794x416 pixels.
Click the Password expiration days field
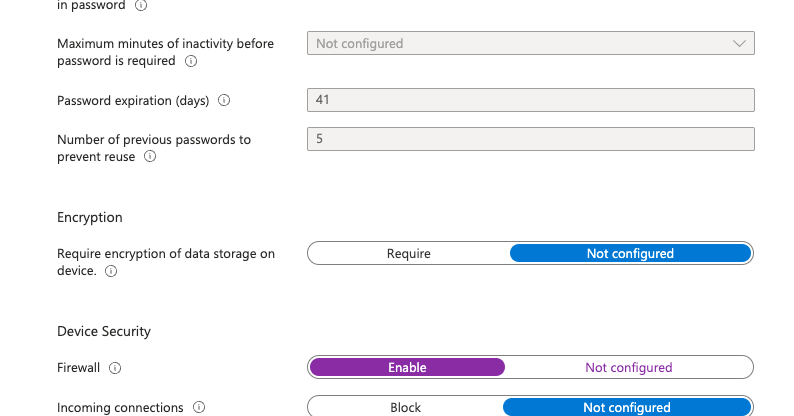pyautogui.click(x=531, y=100)
